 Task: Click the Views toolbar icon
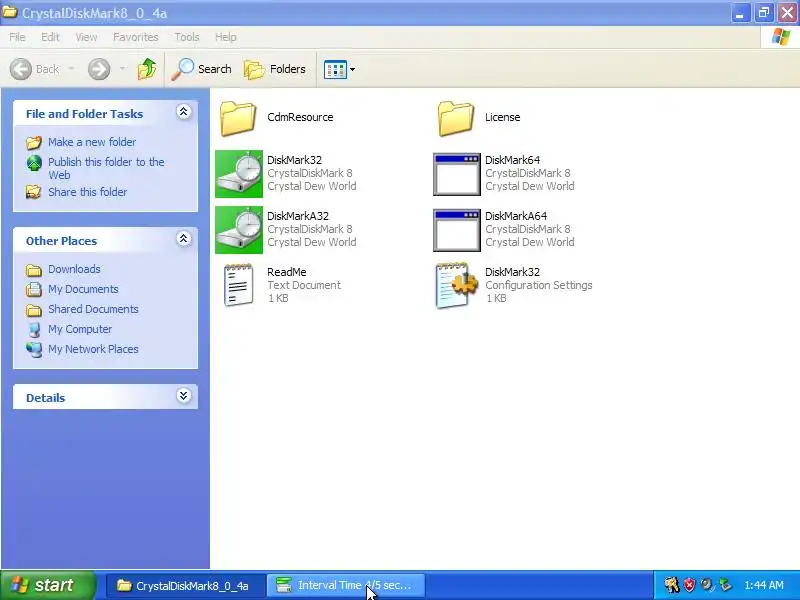pyautogui.click(x=335, y=69)
